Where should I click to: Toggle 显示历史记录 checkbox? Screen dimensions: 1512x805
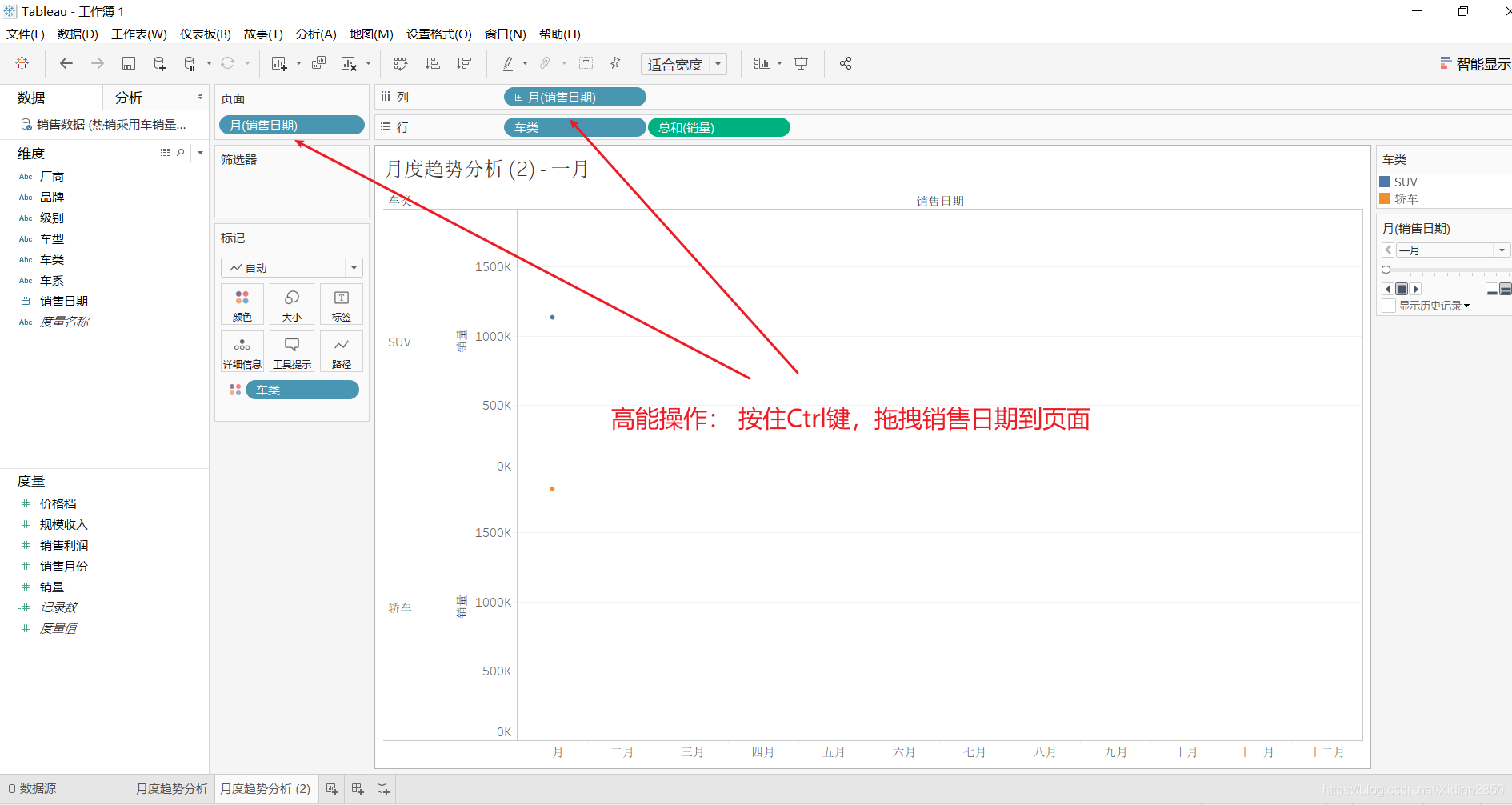pyautogui.click(x=1389, y=306)
